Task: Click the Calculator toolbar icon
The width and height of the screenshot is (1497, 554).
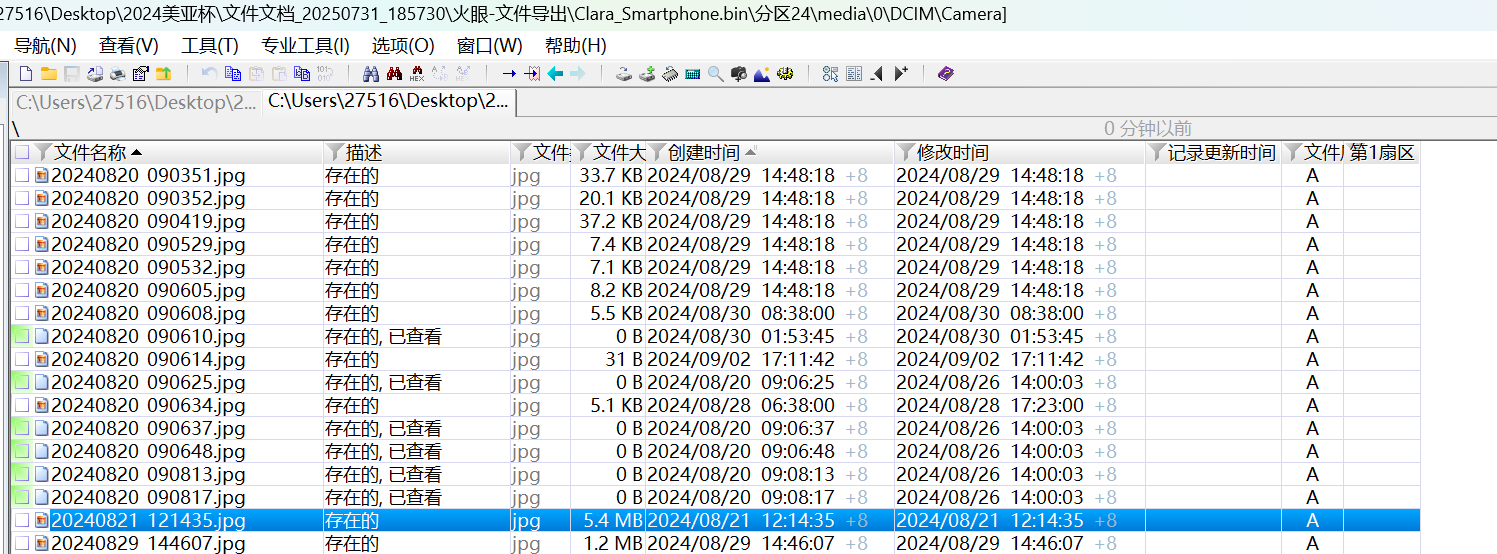Action: point(692,74)
